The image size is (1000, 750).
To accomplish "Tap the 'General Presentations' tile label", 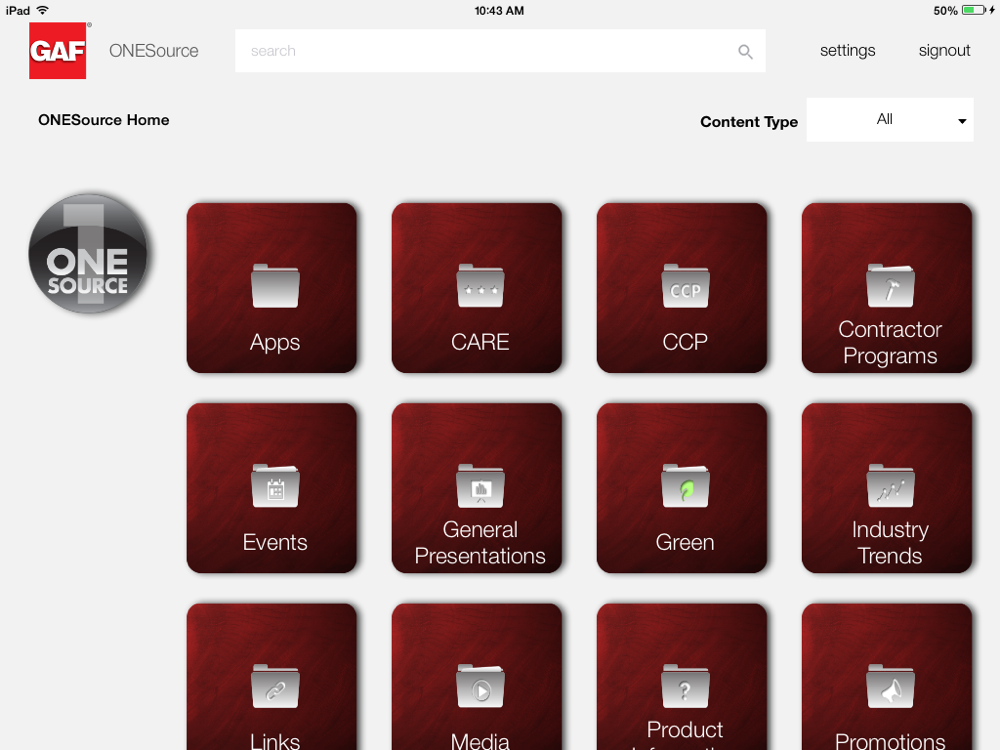I will (x=480, y=543).
